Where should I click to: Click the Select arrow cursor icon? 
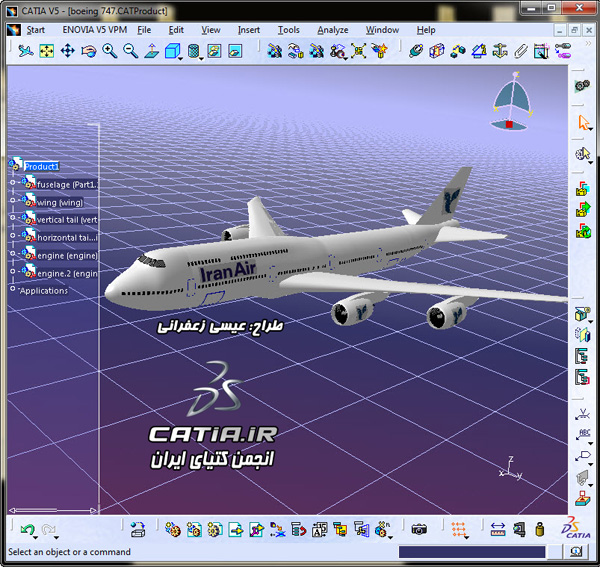pyautogui.click(x=584, y=123)
